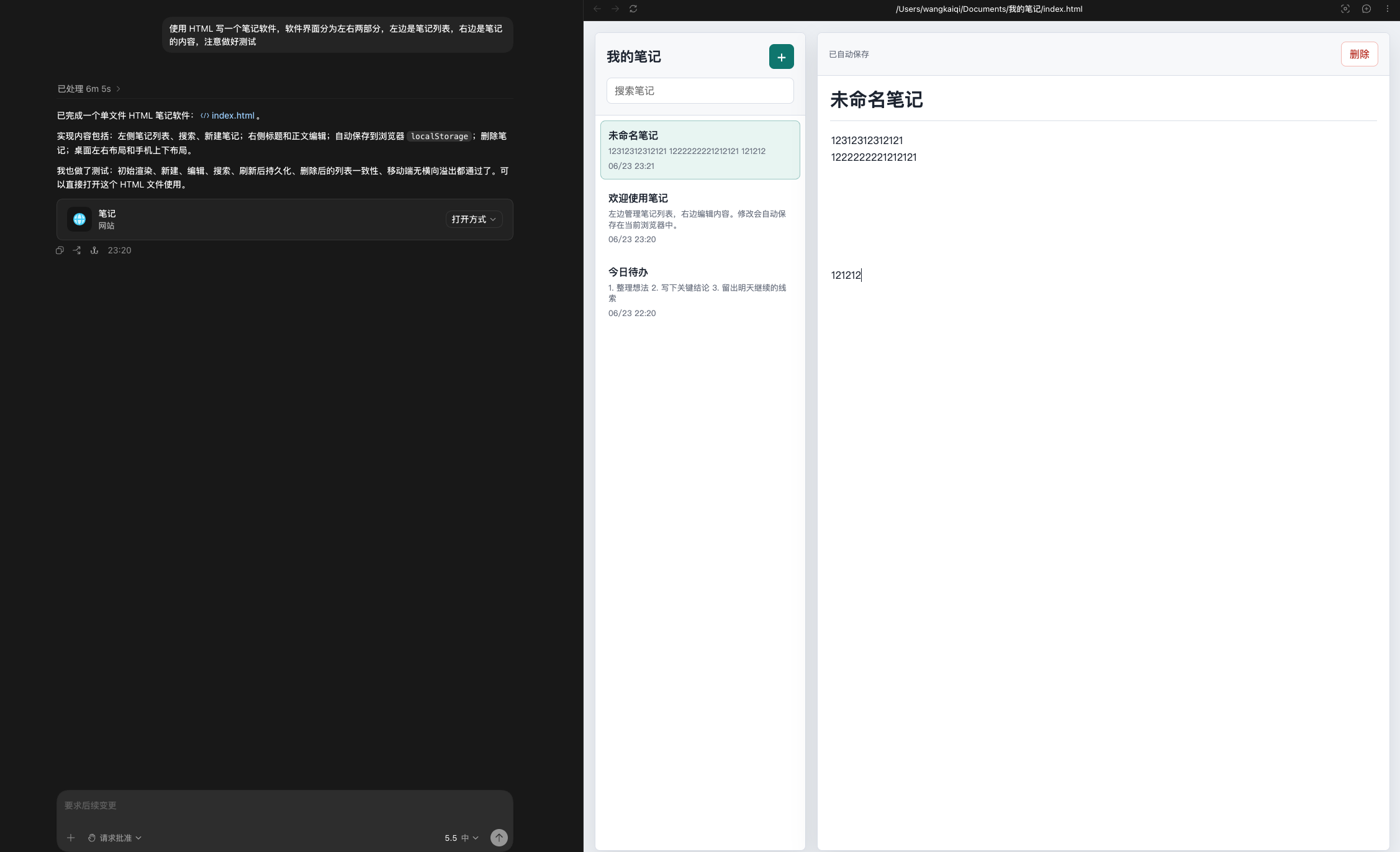Click the 06/23 23:20 timestamp
1400x852 pixels.
point(631,239)
